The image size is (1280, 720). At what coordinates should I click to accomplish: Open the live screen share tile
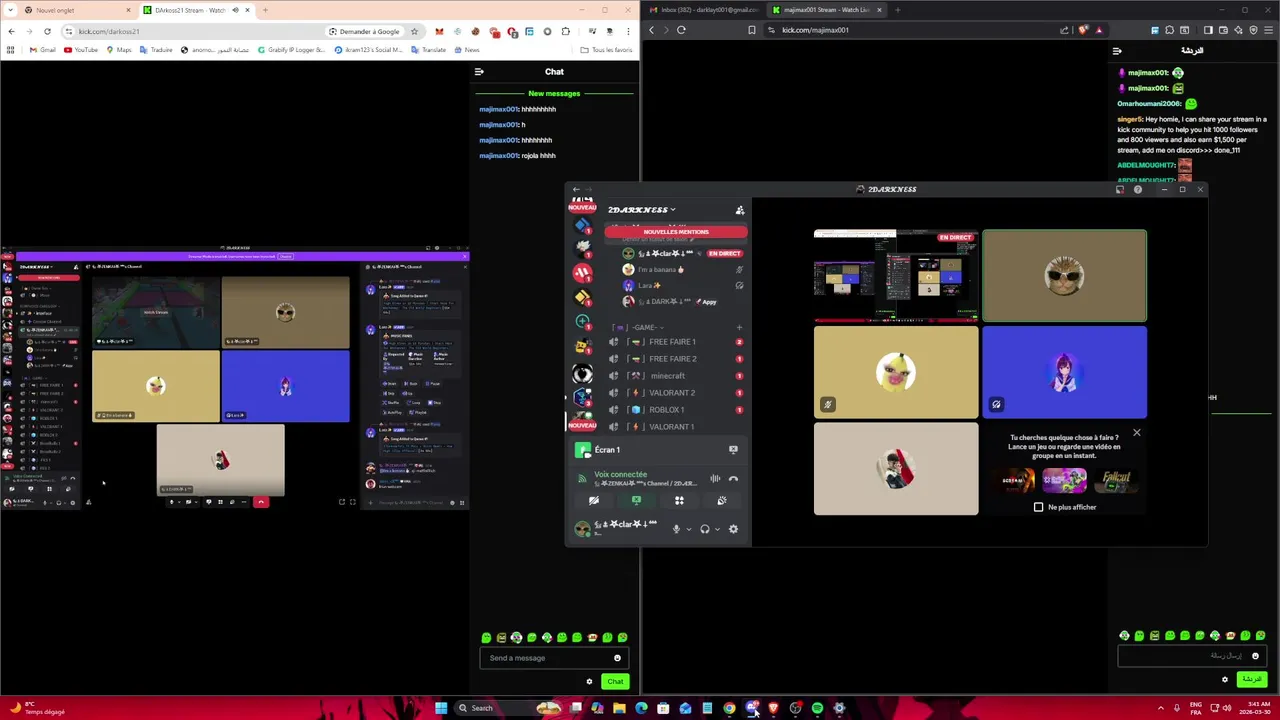tap(896, 275)
